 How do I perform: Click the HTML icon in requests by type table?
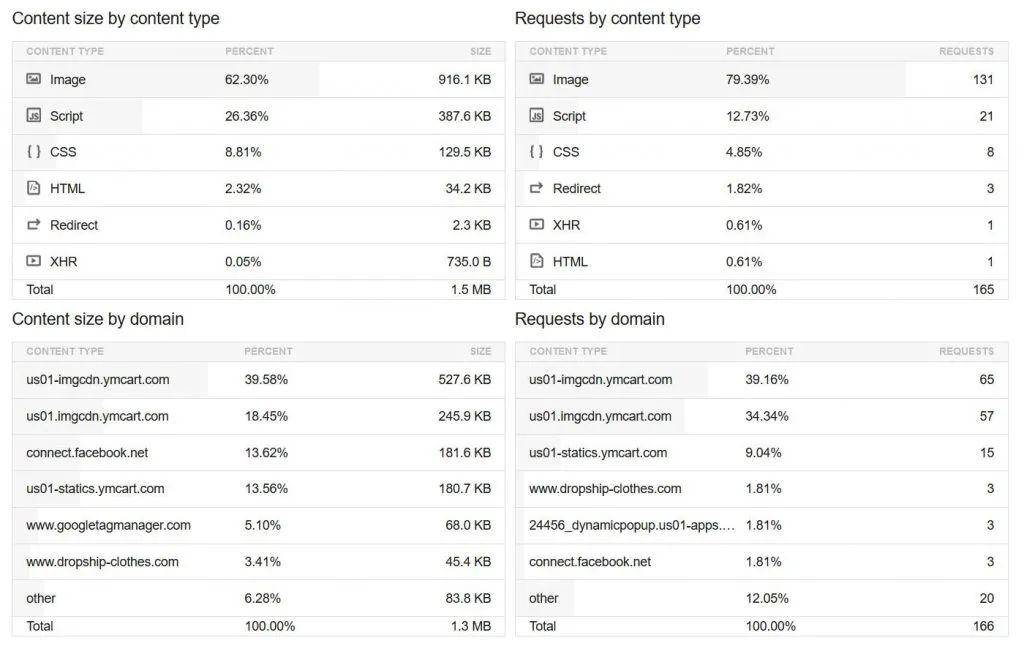tap(536, 261)
